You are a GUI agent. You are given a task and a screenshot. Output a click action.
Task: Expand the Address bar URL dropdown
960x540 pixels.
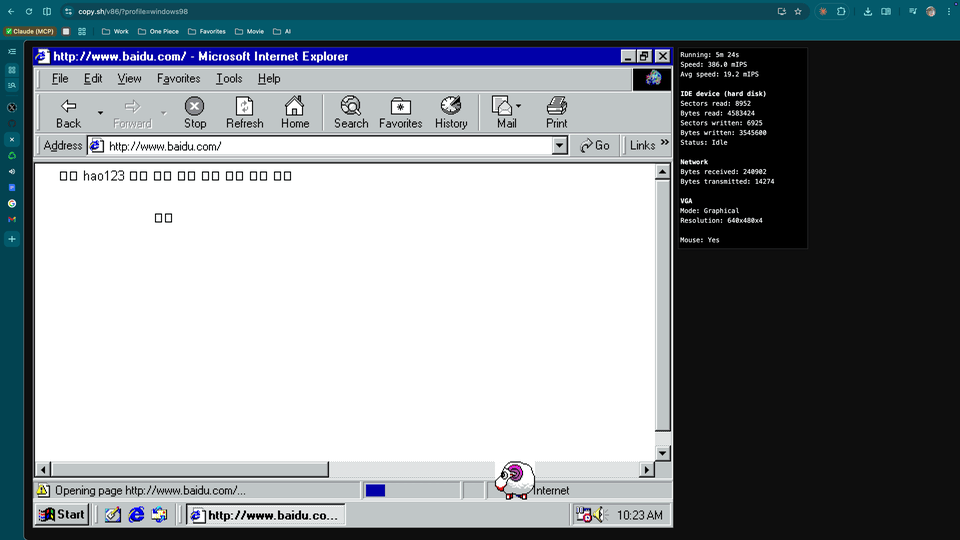tap(560, 146)
